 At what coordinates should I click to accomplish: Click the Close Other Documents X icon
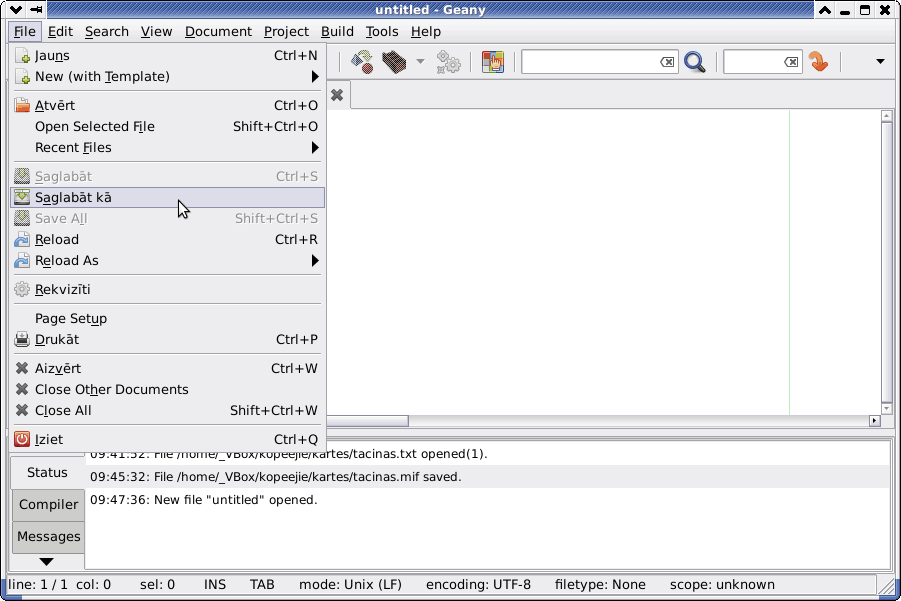coord(22,390)
